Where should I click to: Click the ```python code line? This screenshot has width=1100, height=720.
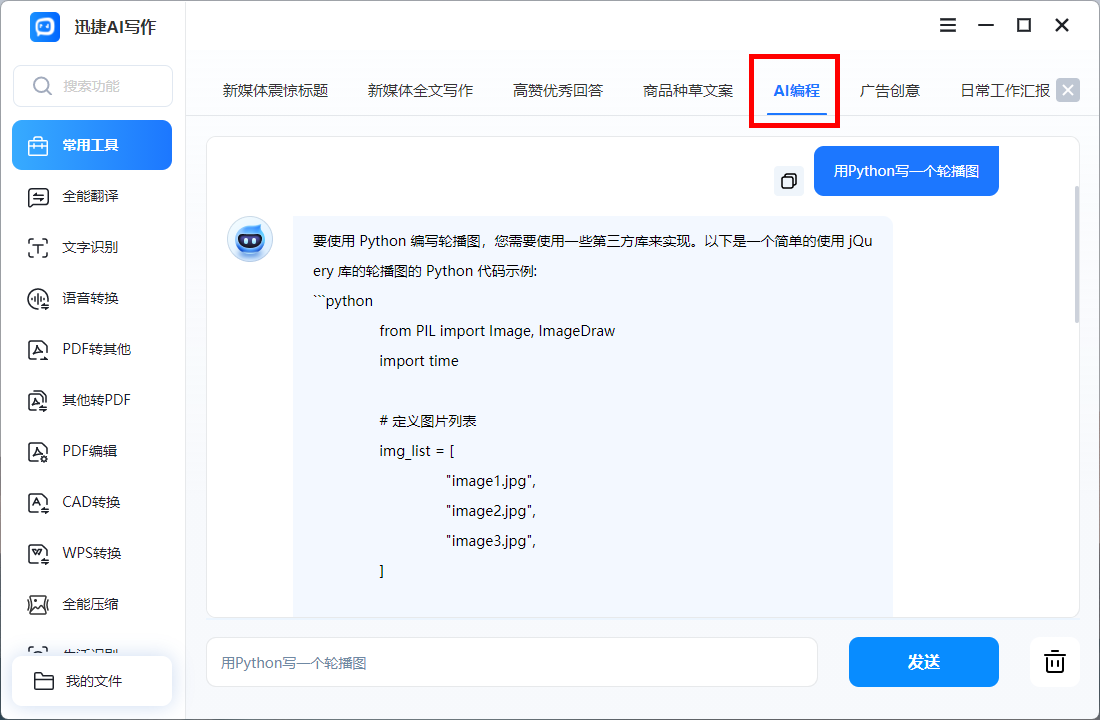click(343, 301)
